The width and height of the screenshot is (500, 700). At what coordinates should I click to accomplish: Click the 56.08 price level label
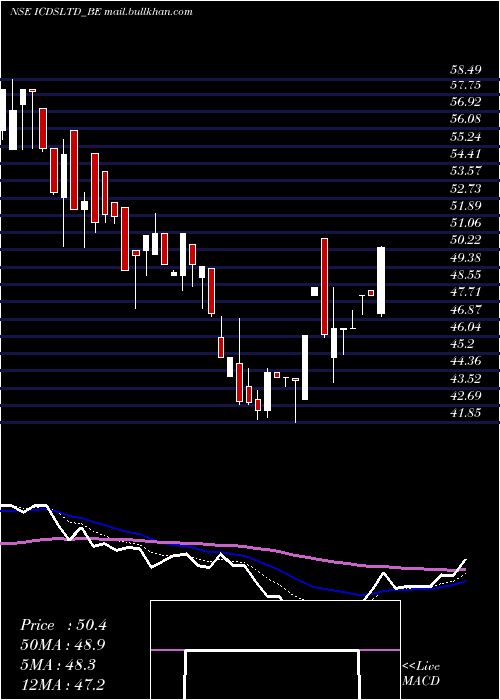point(465,119)
